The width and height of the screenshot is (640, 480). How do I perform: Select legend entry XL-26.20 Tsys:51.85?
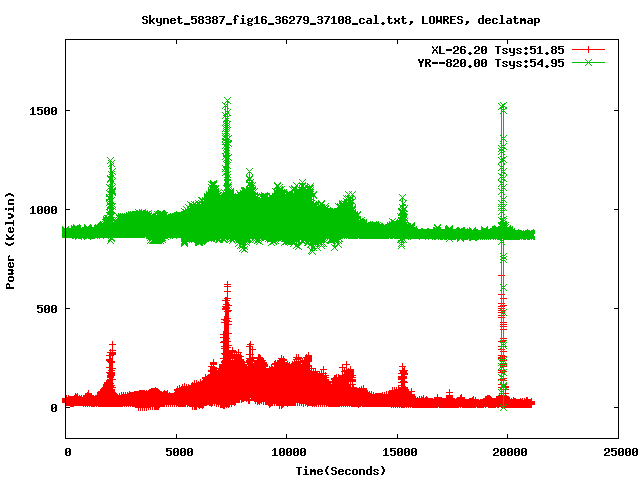click(x=498, y=50)
